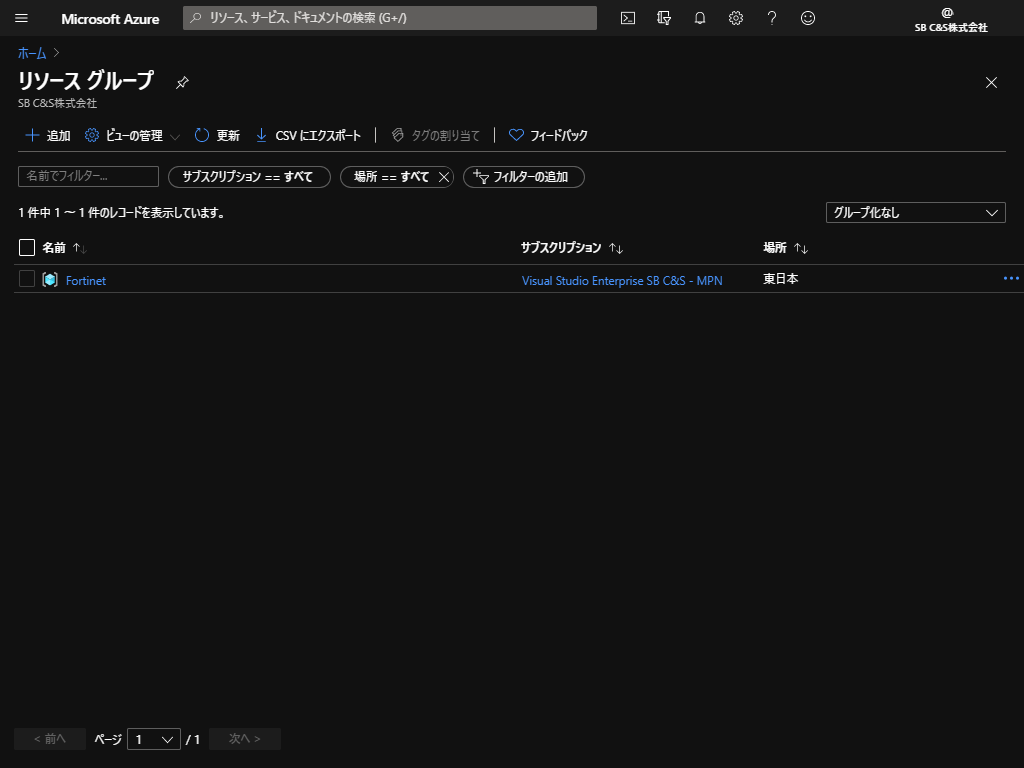Viewport: 1024px width, 768px height.
Task: Open the page number dropdown
Action: tap(154, 739)
